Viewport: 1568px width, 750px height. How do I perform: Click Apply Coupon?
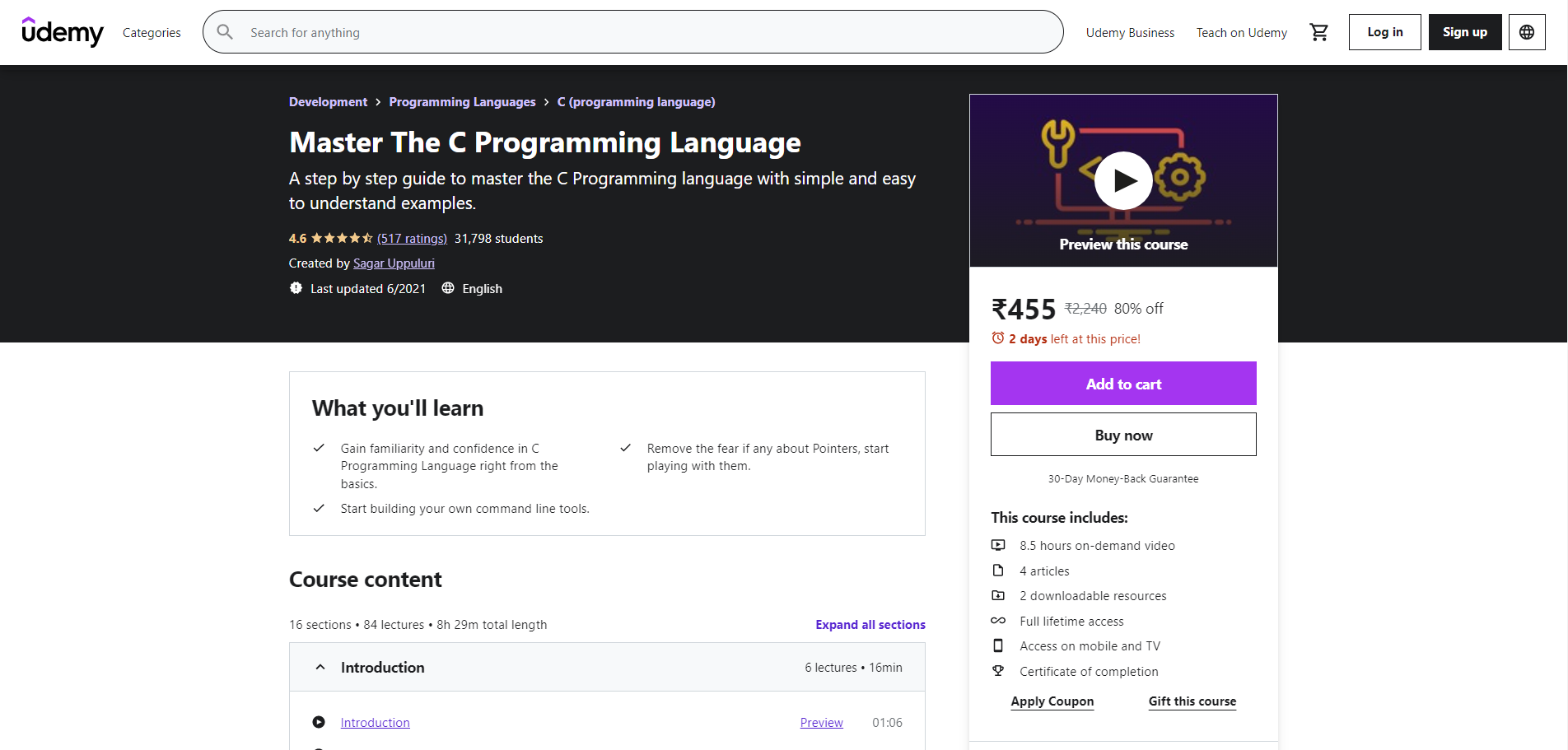pos(1052,701)
